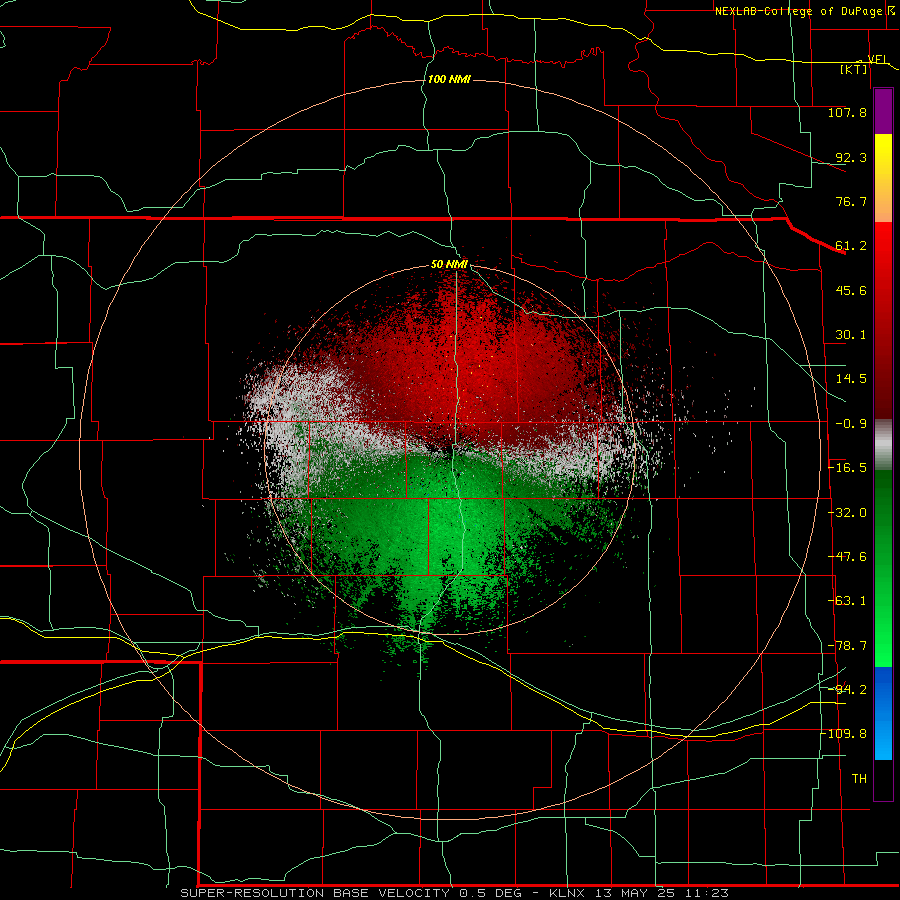Select the -47.6 scale value
This screenshot has width=900, height=900.
tap(848, 557)
